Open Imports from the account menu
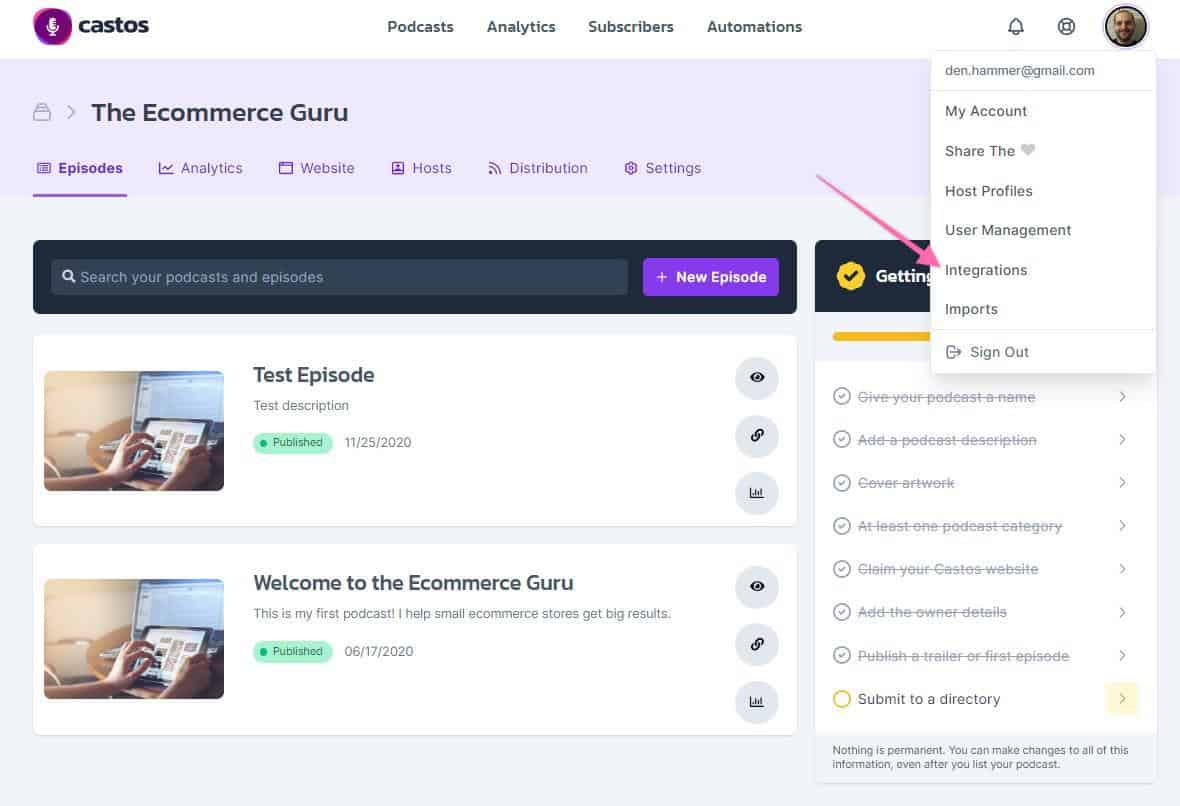Image resolution: width=1180 pixels, height=806 pixels. [x=971, y=309]
